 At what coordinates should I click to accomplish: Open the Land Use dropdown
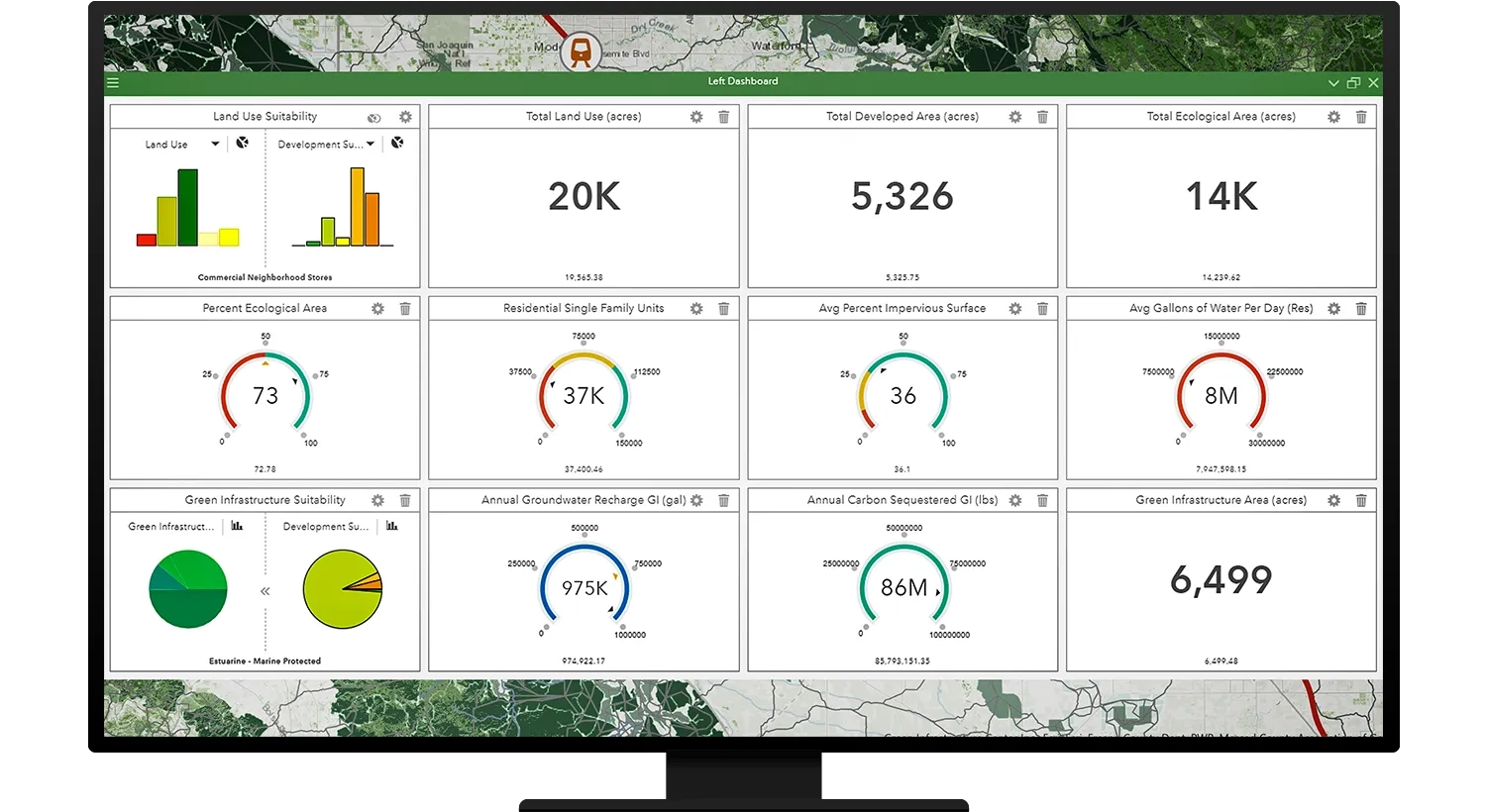(215, 145)
